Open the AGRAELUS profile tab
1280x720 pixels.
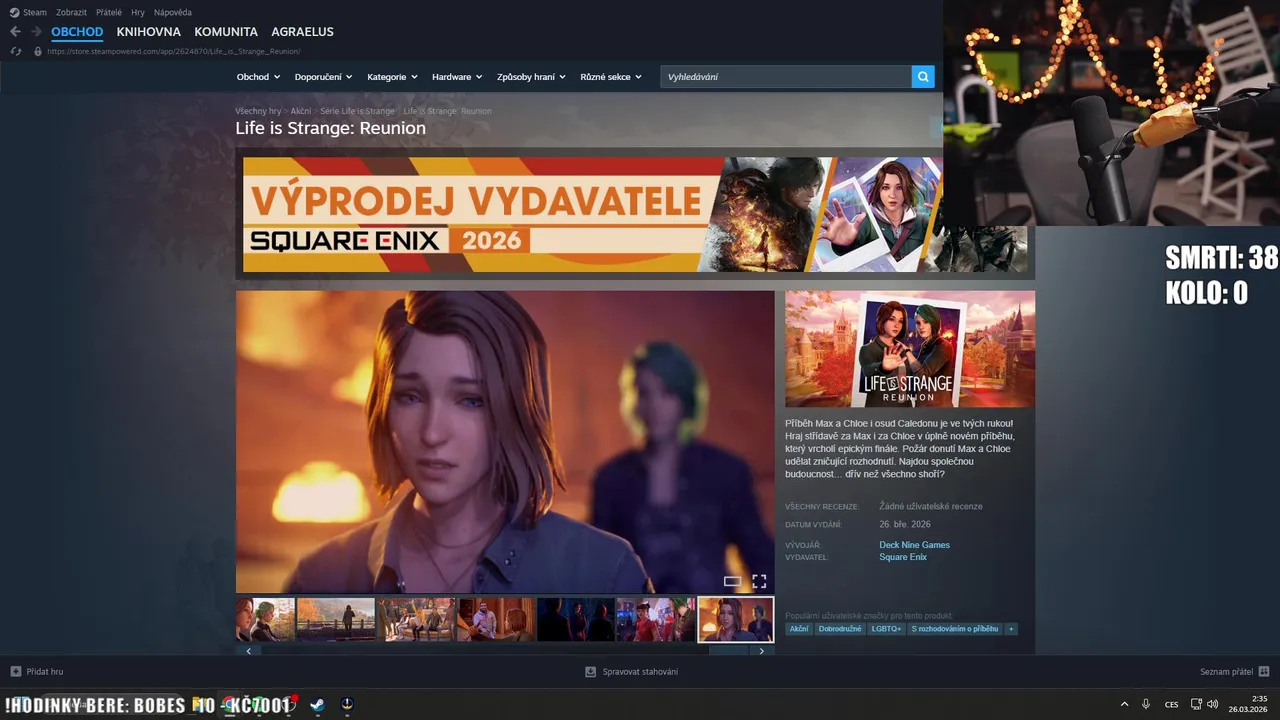coord(302,32)
